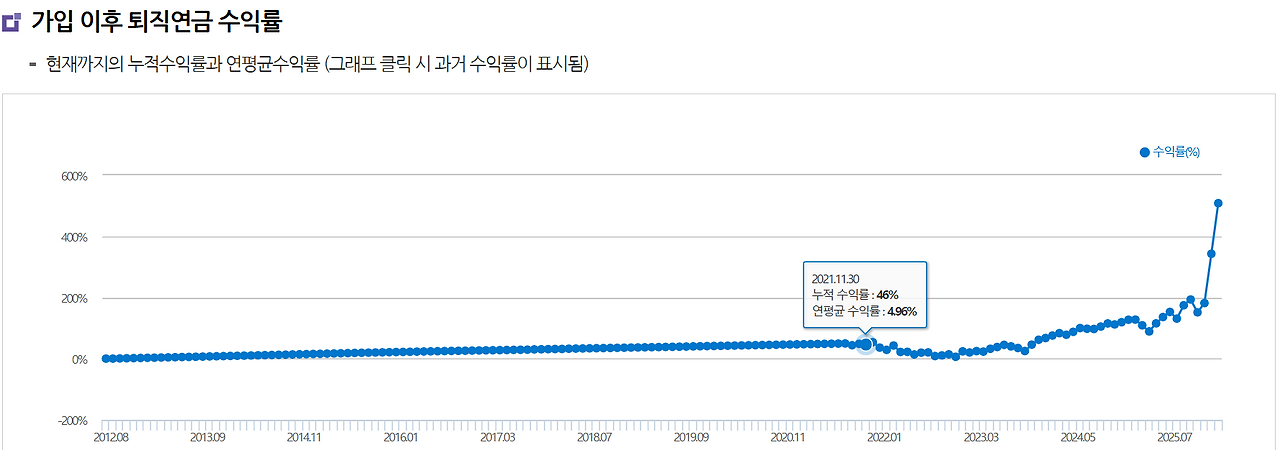Click the 2012.08 x-axis label

click(111, 437)
